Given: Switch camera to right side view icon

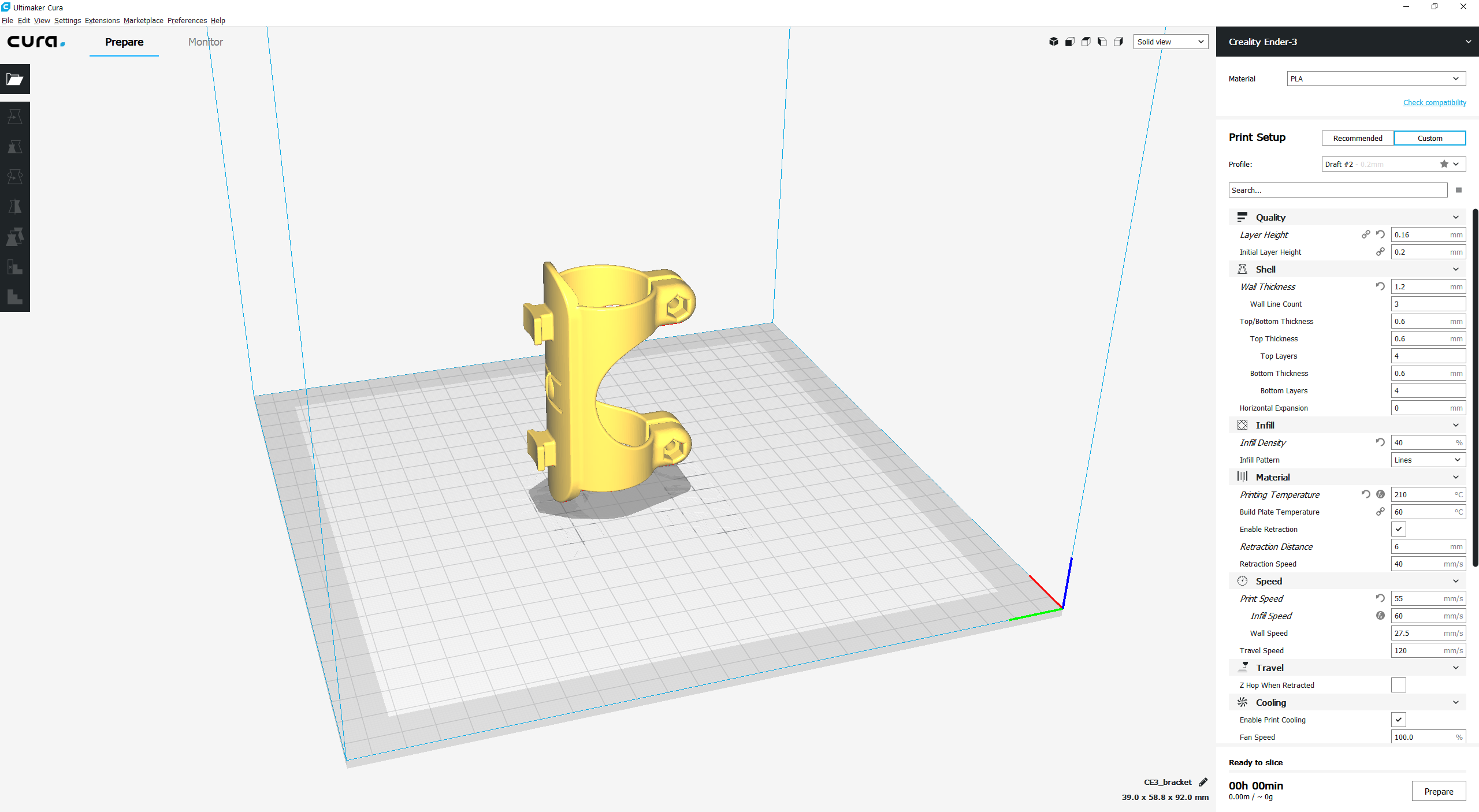Looking at the screenshot, I should 1118,42.
